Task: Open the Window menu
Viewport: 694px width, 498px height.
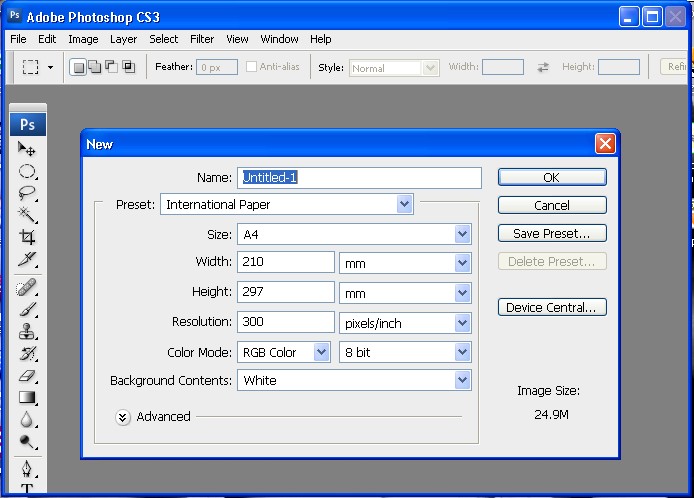Action: (x=279, y=39)
